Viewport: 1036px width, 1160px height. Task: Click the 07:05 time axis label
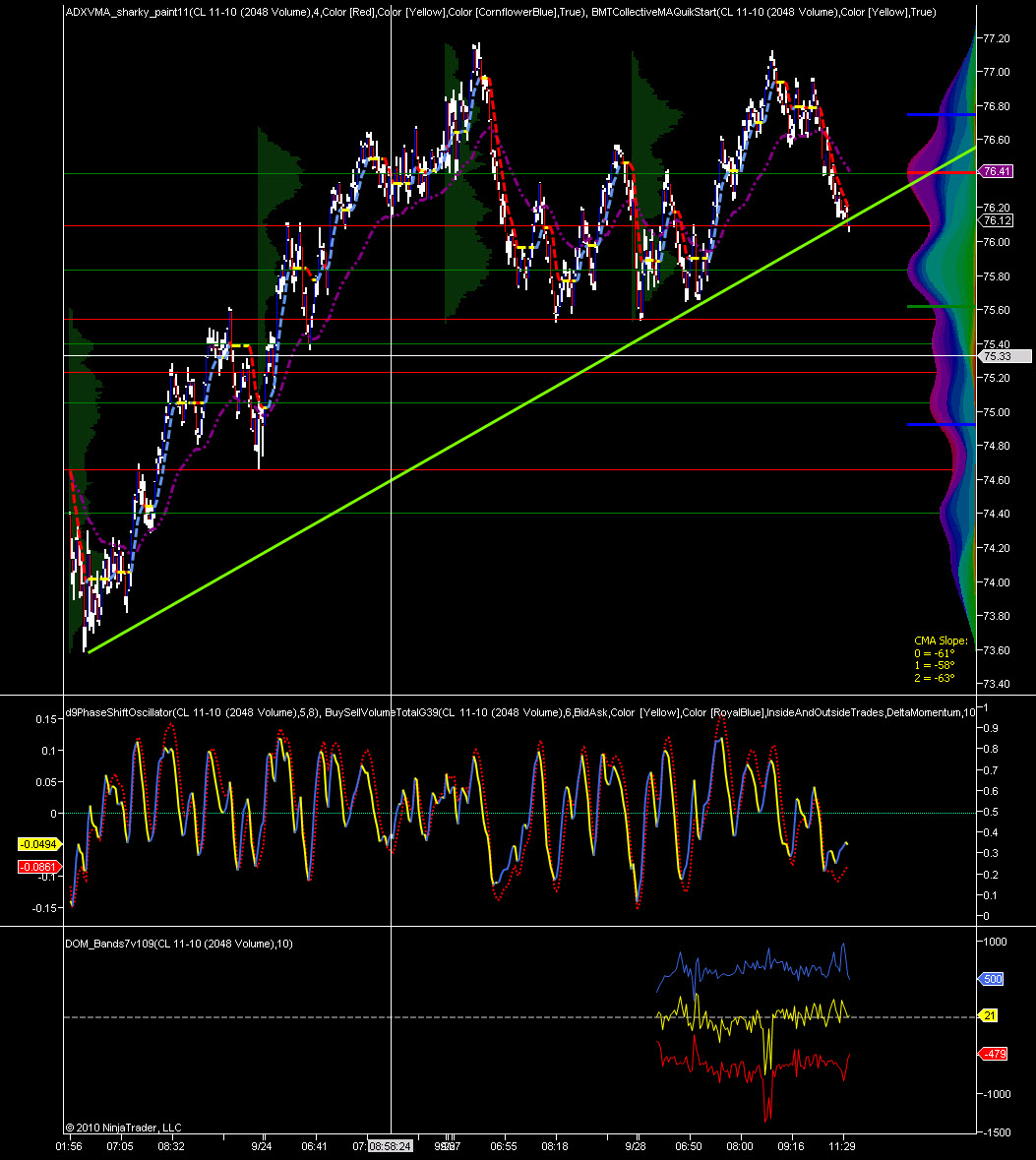pyautogui.click(x=120, y=1146)
